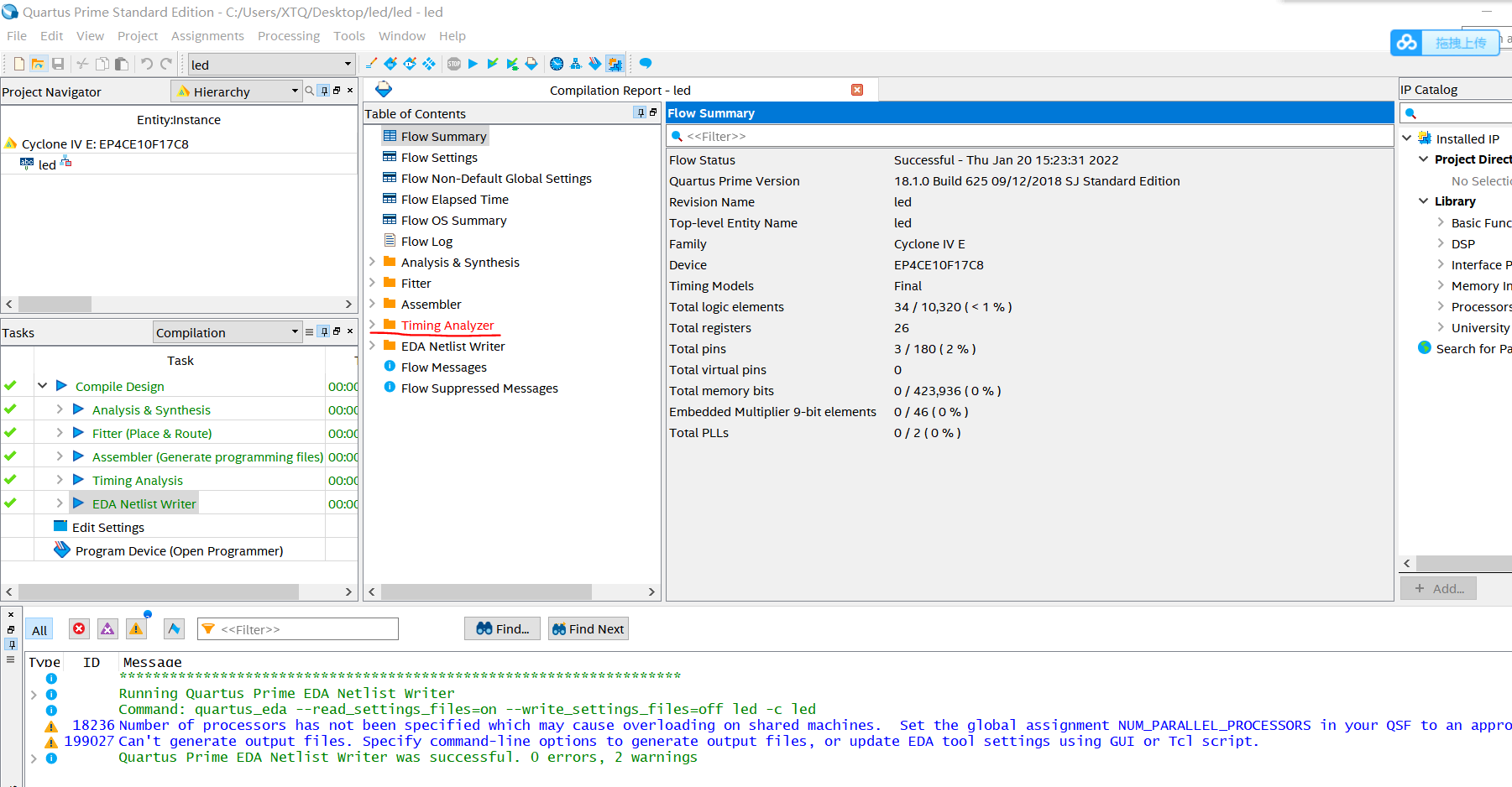Toggle the flagged messages filter icon
The image size is (1512, 787).
(x=174, y=628)
